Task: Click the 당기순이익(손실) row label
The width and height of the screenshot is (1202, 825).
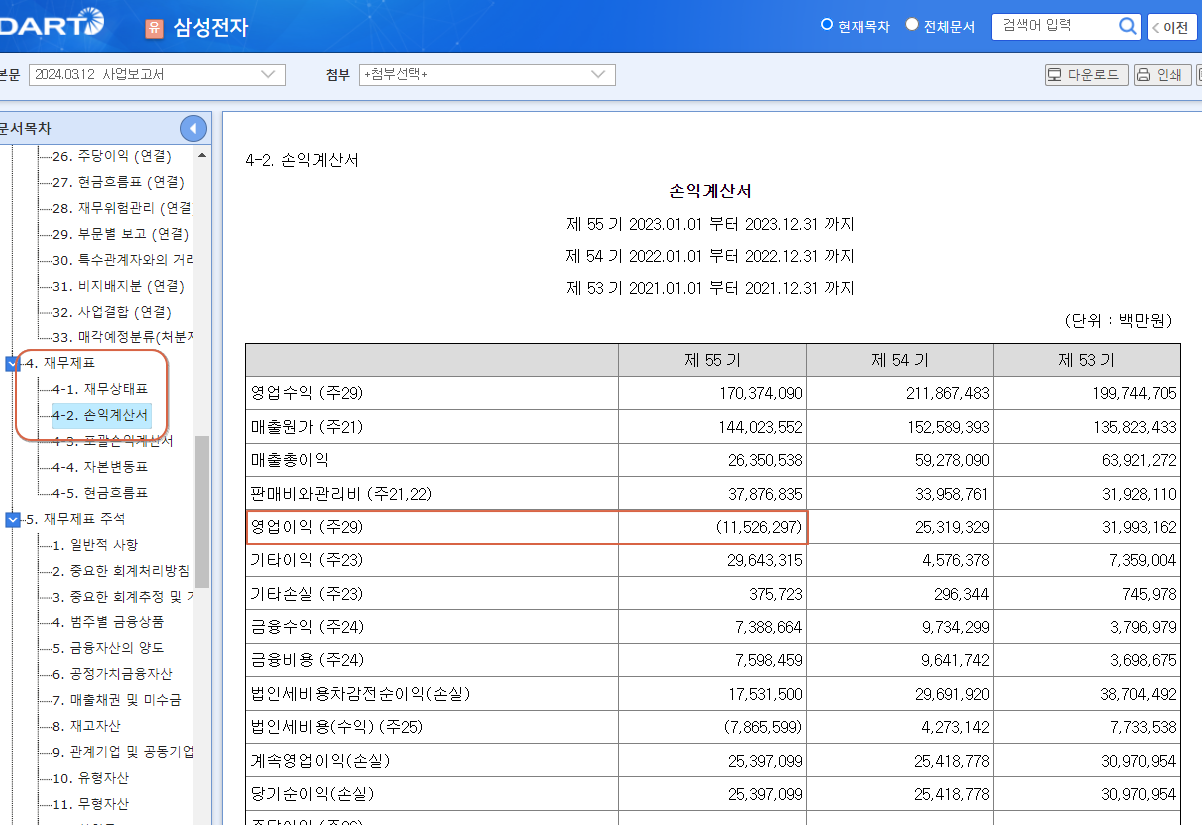Action: tap(313, 794)
